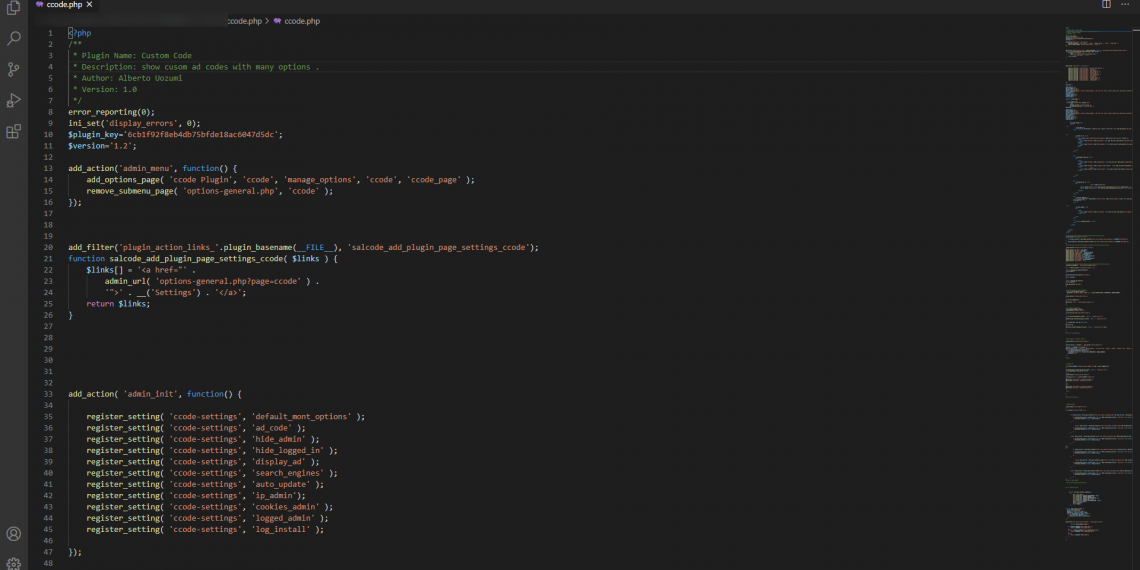This screenshot has width=1140, height=570.
Task: Click the 'Author: Alberto Uozumi' comment line
Action: [127, 78]
